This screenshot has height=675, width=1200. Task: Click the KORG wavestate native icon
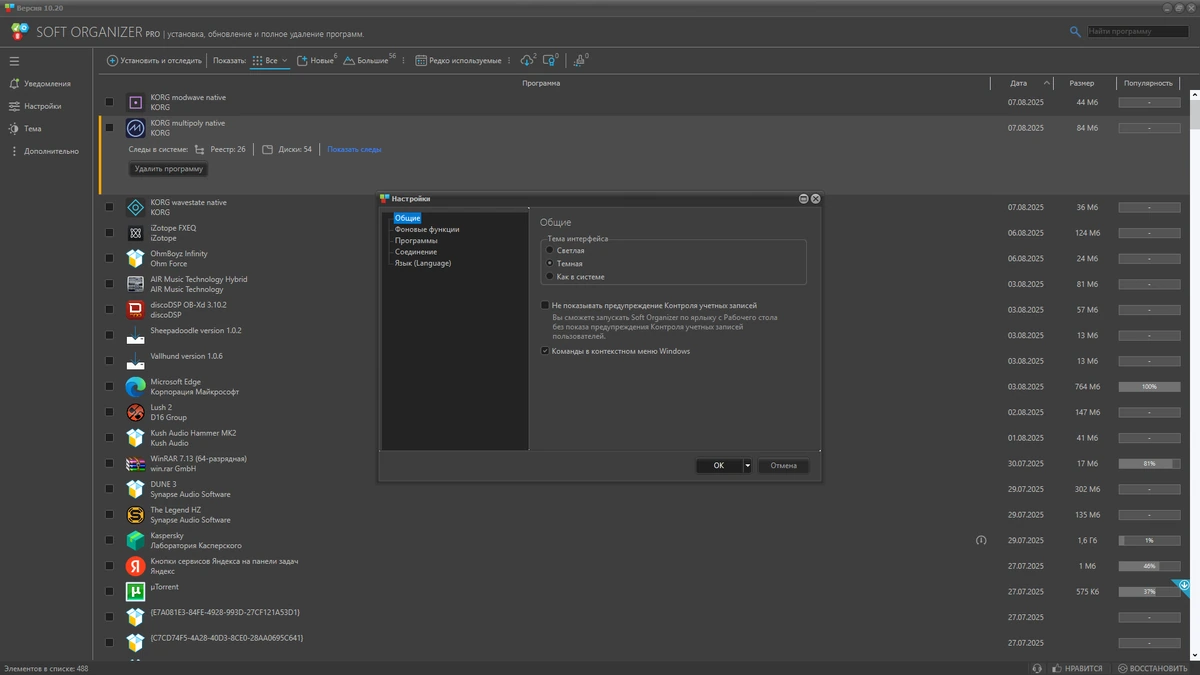[135, 207]
